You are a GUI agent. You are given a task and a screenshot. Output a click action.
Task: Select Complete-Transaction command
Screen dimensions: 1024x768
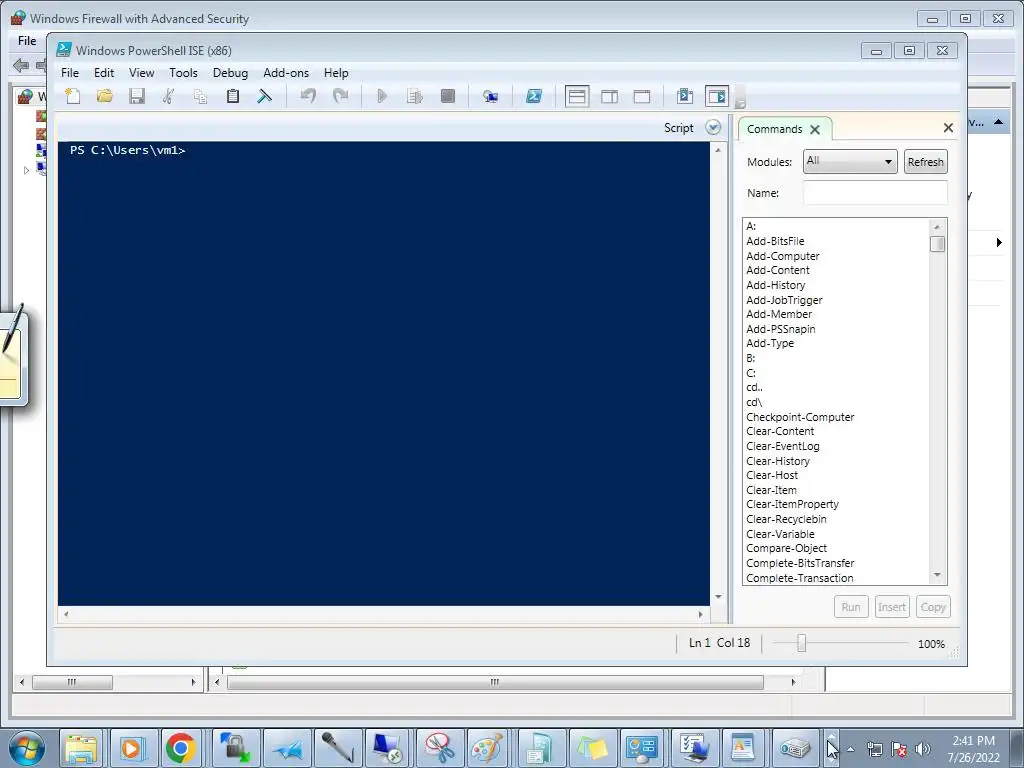click(x=799, y=578)
